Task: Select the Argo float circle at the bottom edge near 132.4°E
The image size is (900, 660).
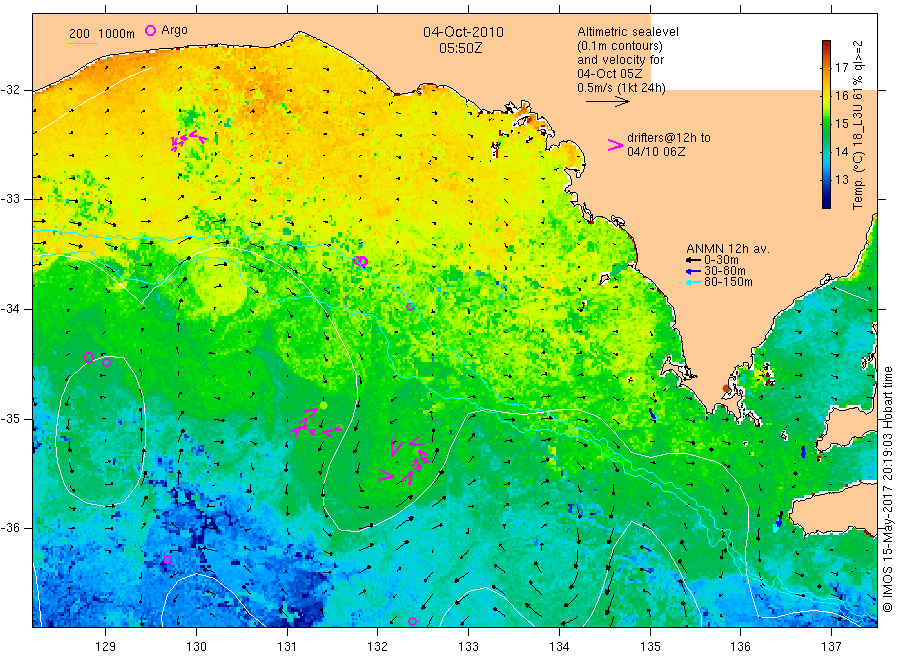Action: 412,622
